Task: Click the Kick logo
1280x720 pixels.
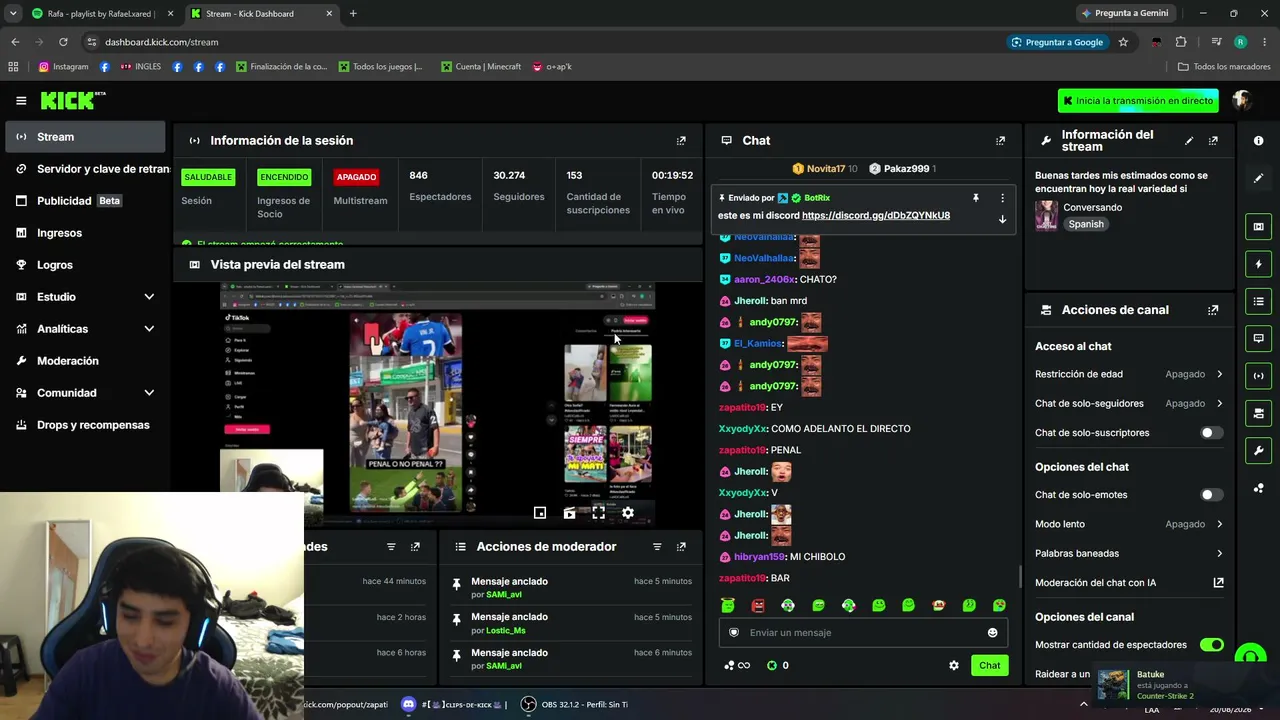Action: pos(72,100)
